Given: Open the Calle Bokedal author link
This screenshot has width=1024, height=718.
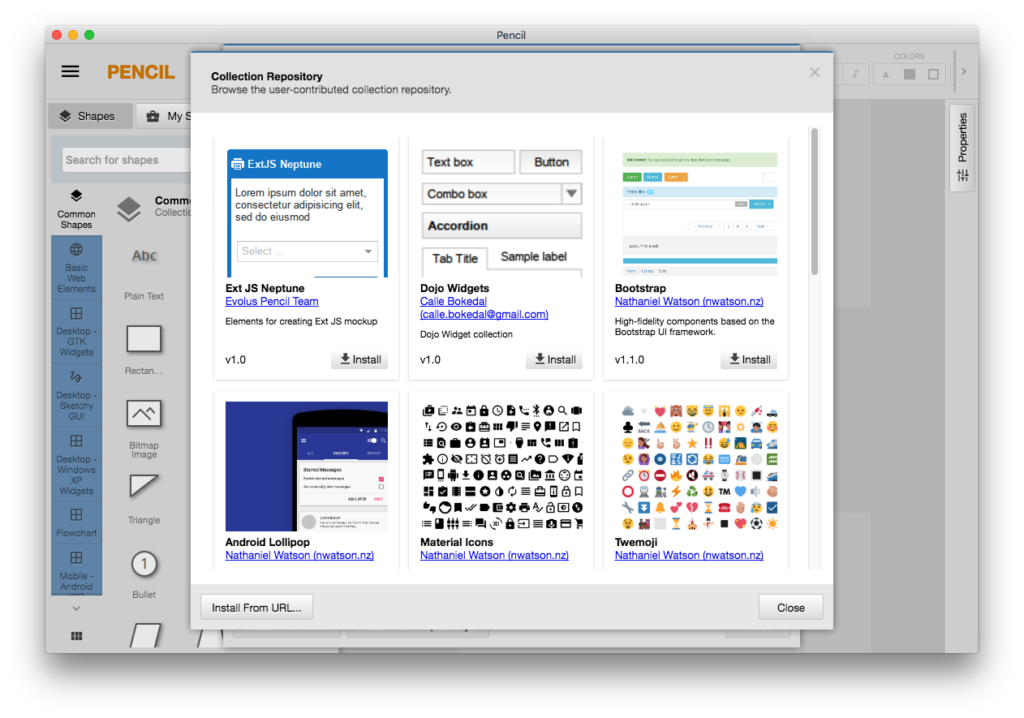Looking at the screenshot, I should pyautogui.click(x=484, y=308).
